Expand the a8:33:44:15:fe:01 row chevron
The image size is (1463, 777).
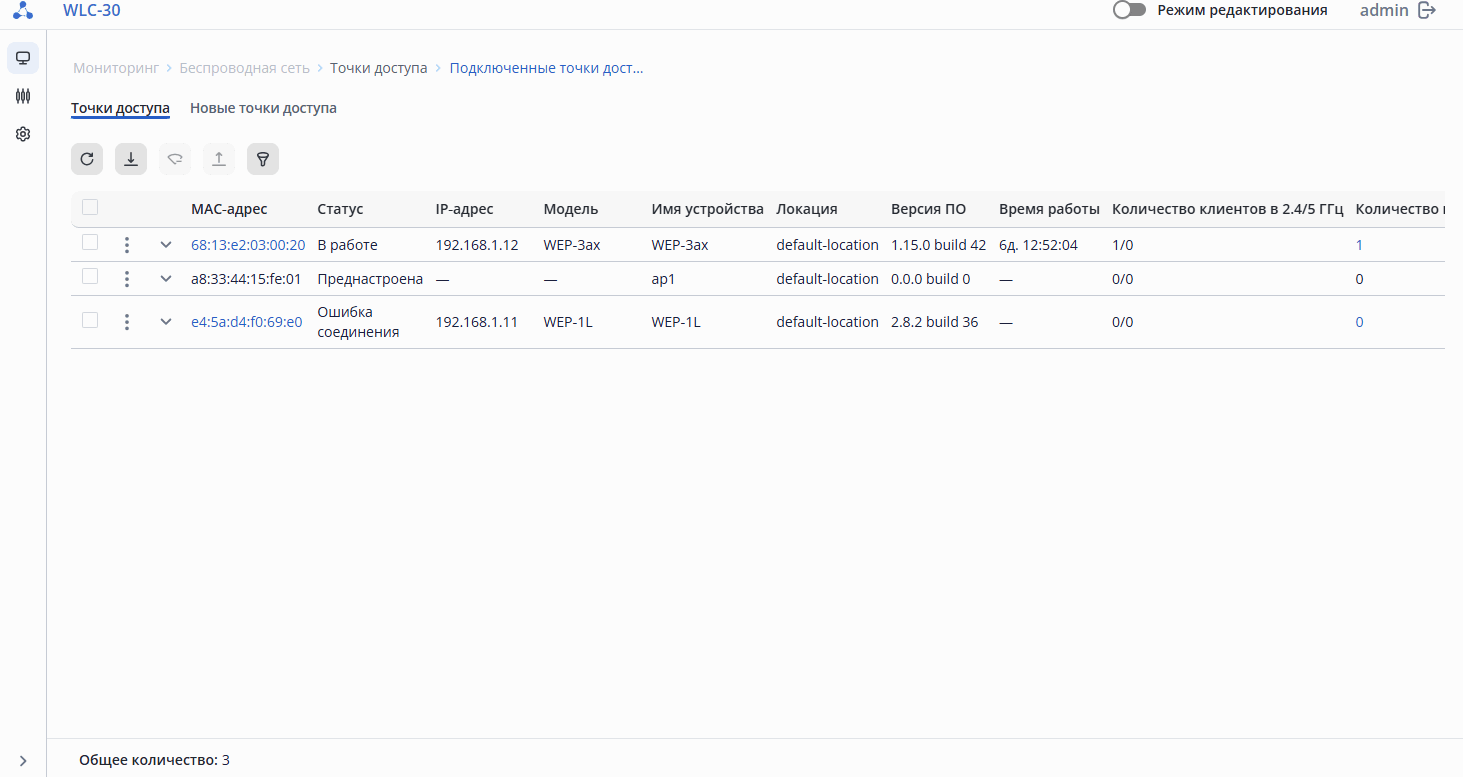tap(166, 279)
